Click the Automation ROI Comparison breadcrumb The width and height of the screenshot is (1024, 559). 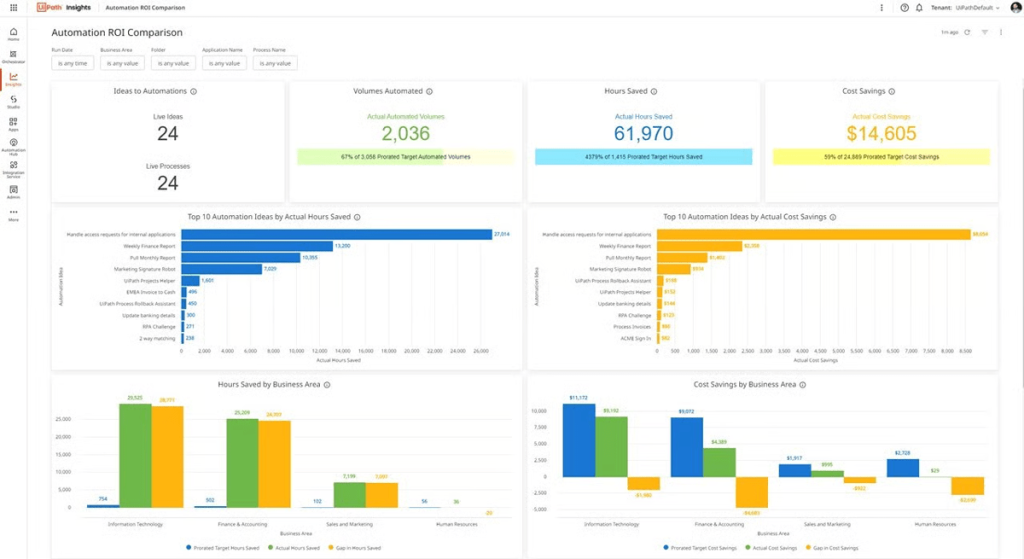pyautogui.click(x=145, y=8)
